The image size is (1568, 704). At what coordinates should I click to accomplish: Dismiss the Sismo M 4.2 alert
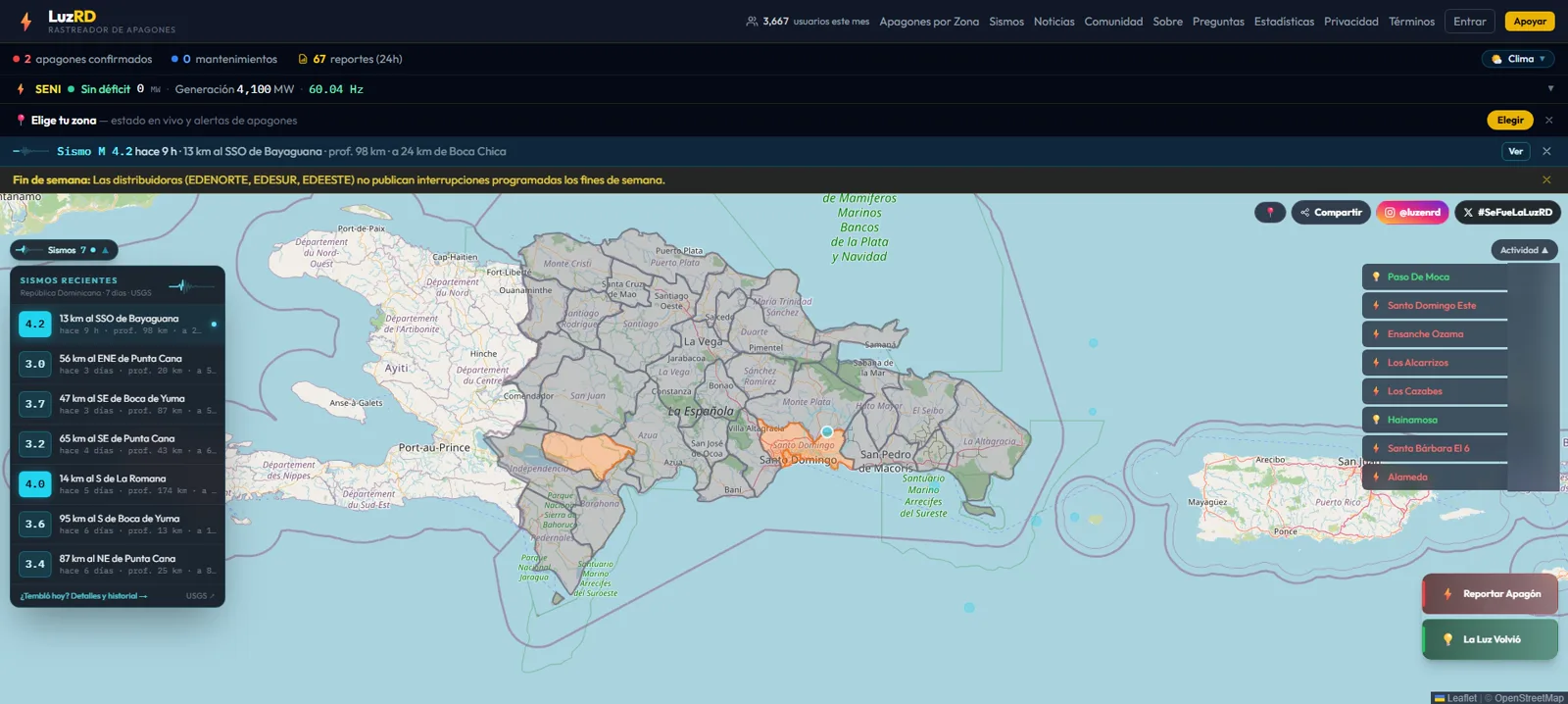(x=1546, y=151)
